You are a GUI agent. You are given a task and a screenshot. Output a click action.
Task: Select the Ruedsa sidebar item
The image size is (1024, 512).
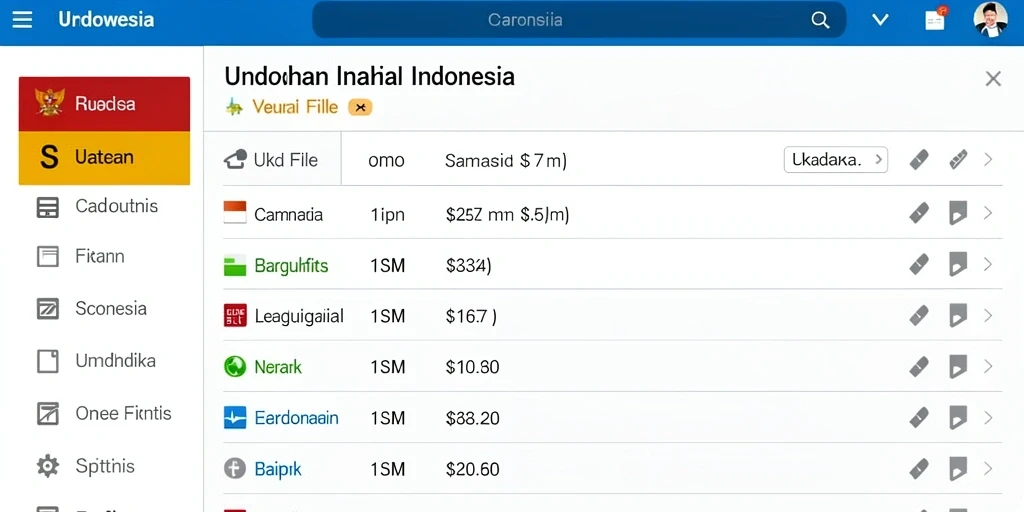(x=104, y=104)
